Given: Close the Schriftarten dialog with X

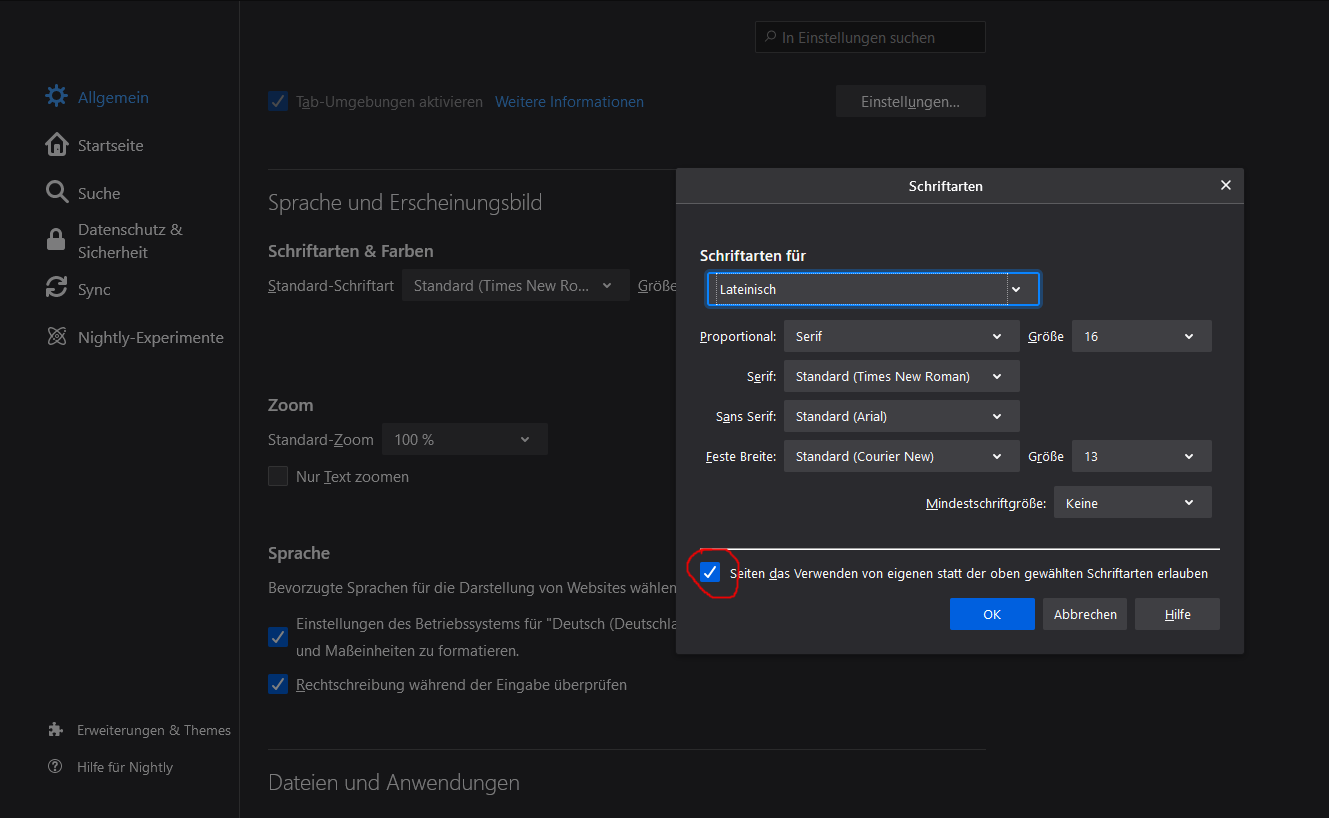Looking at the screenshot, I should coord(1225,185).
